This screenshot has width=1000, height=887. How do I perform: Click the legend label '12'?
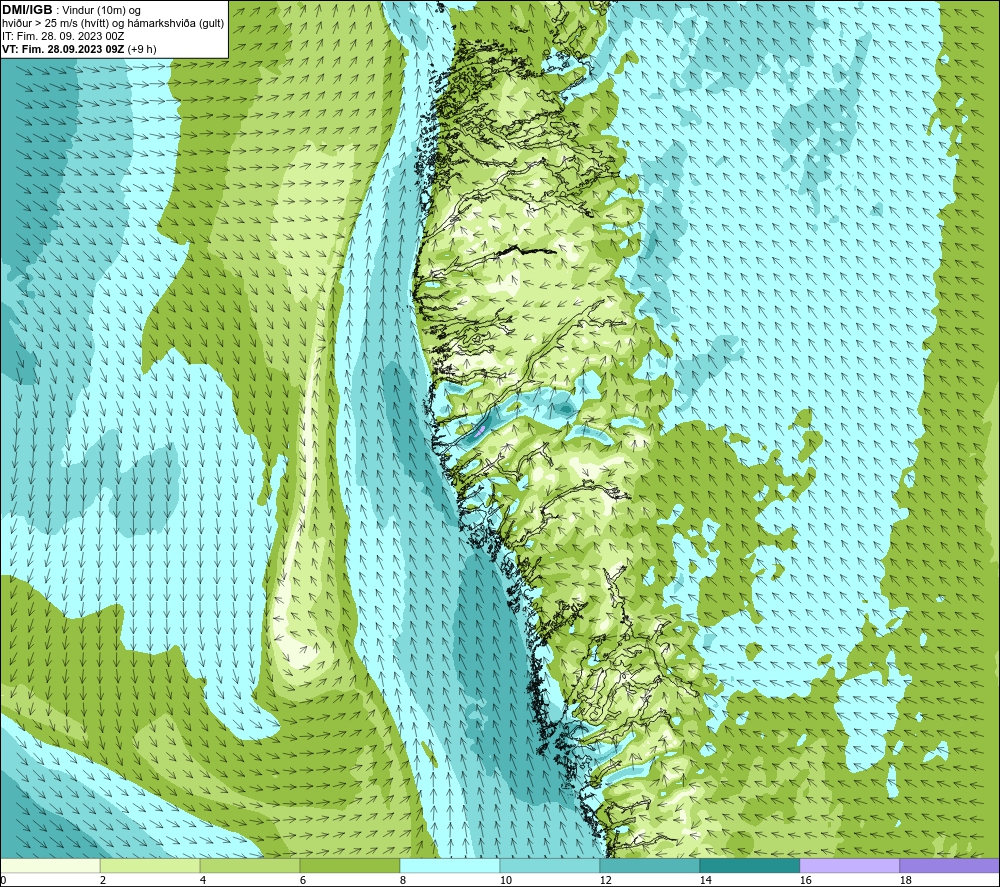605,880
